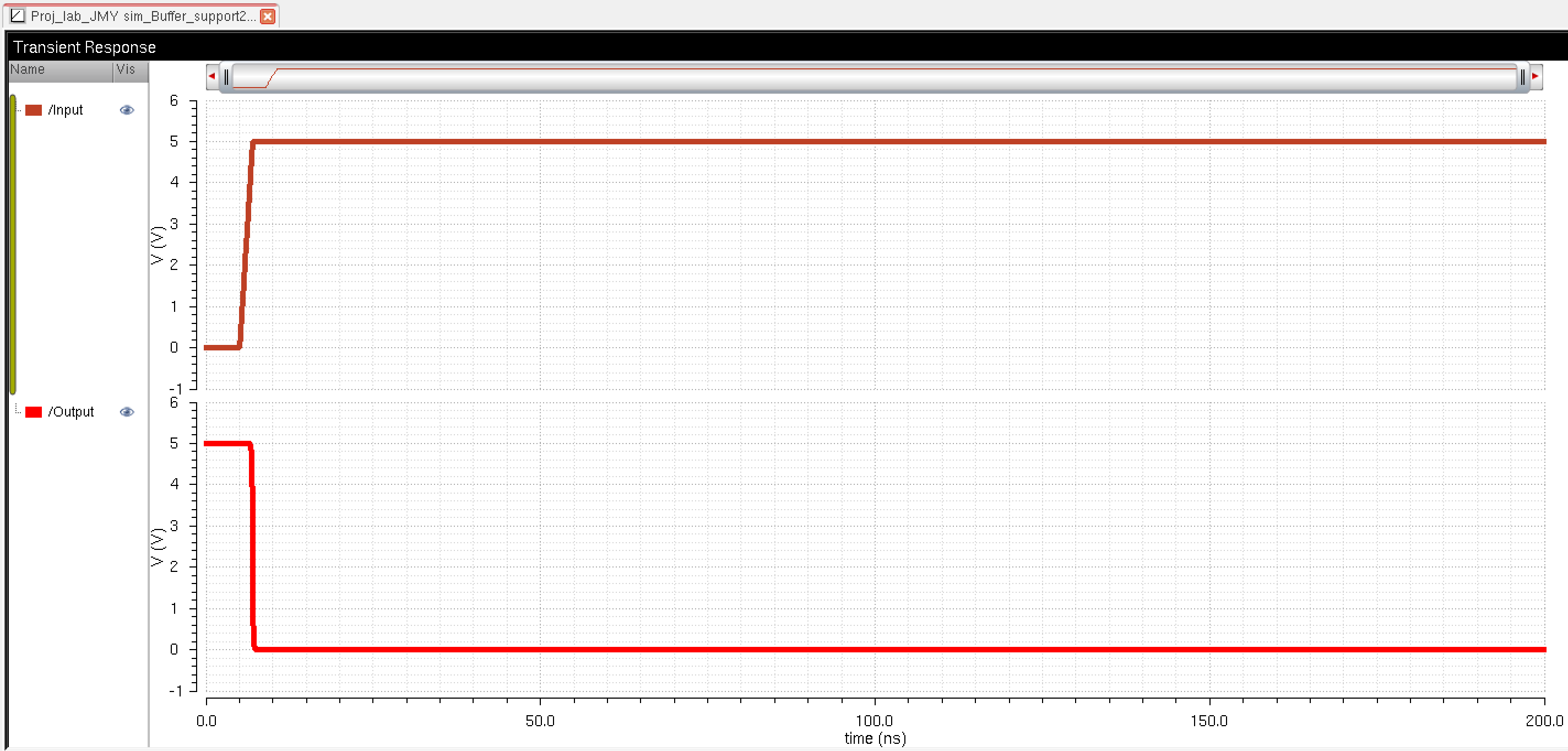This screenshot has width=1568, height=751.
Task: Toggle the /Input trace visibility eye
Action: click(127, 110)
